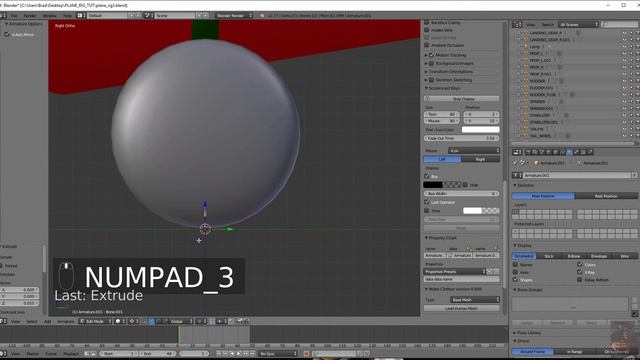Open the timeline Marker menu
Image resolution: width=640 pixels, height=360 pixels.
(x=33, y=353)
